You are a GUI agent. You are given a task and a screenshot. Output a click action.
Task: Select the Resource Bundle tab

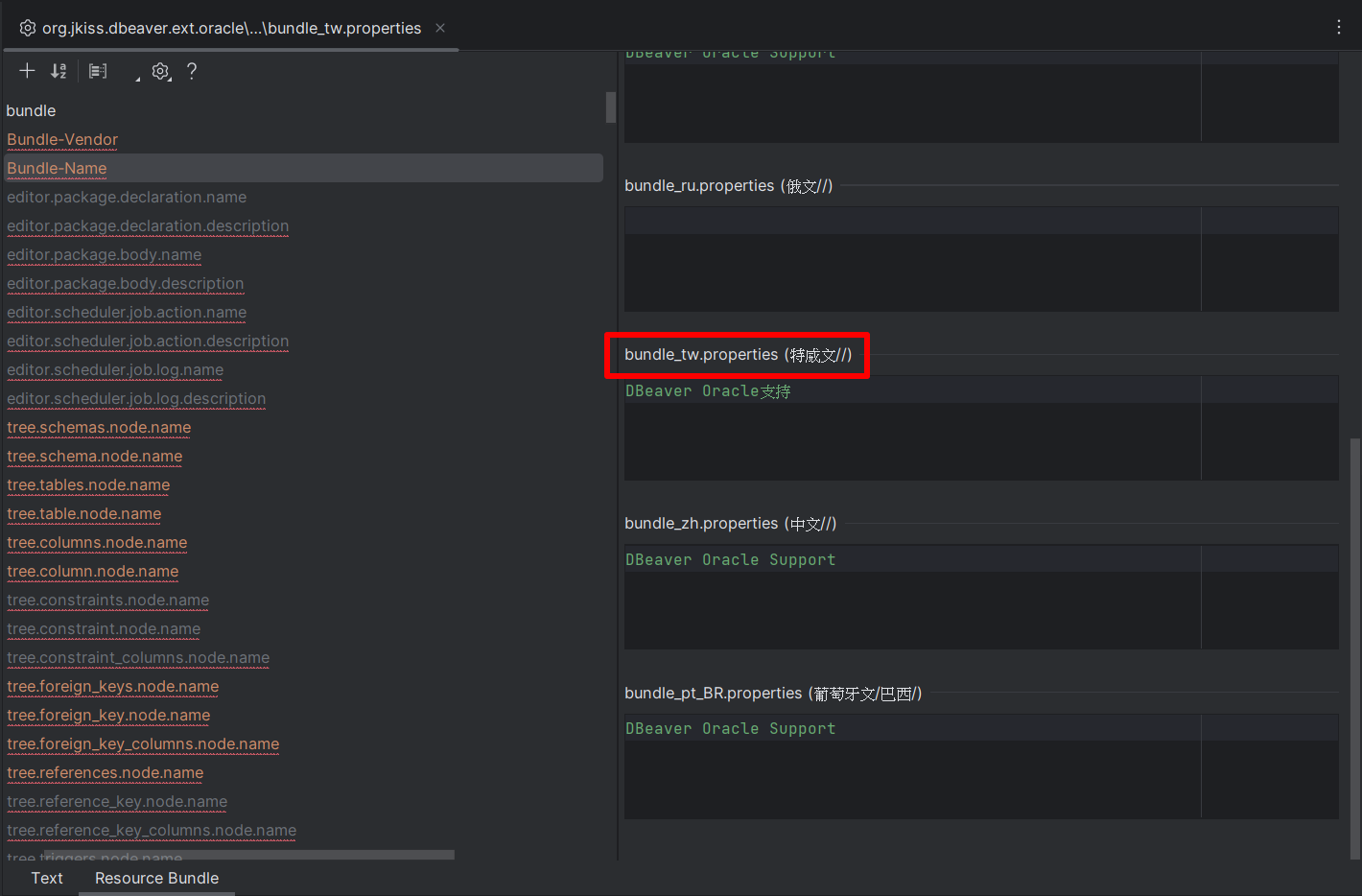156,878
